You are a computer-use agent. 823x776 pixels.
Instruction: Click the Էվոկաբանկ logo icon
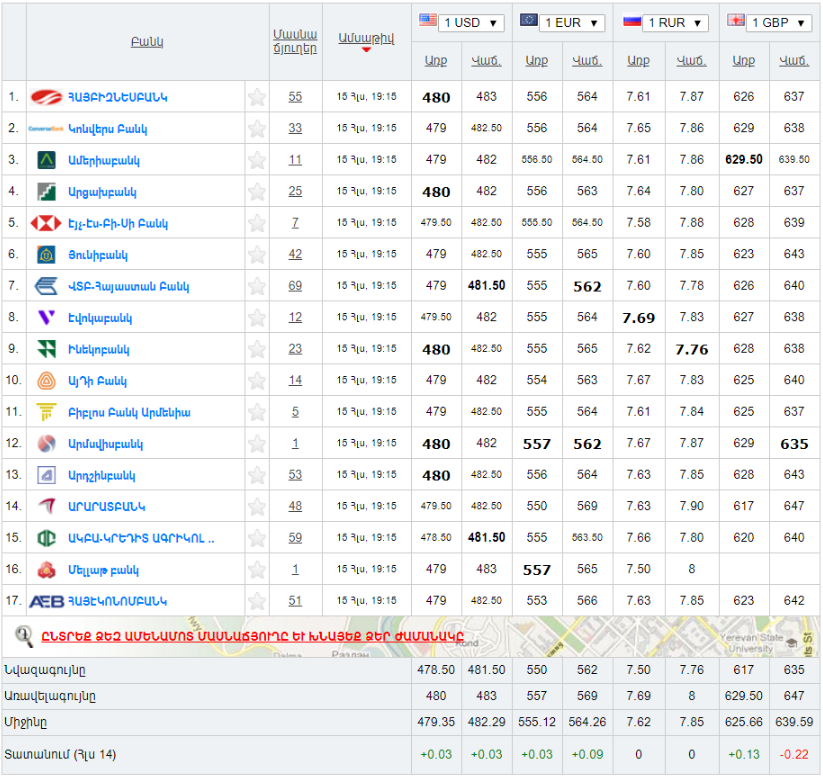46,318
